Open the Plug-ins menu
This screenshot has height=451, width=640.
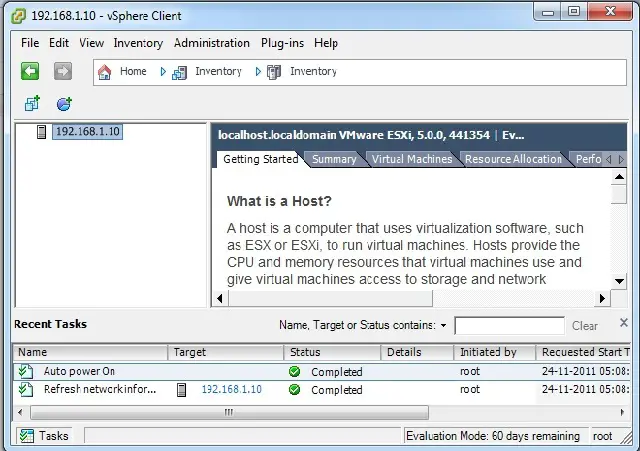click(282, 43)
